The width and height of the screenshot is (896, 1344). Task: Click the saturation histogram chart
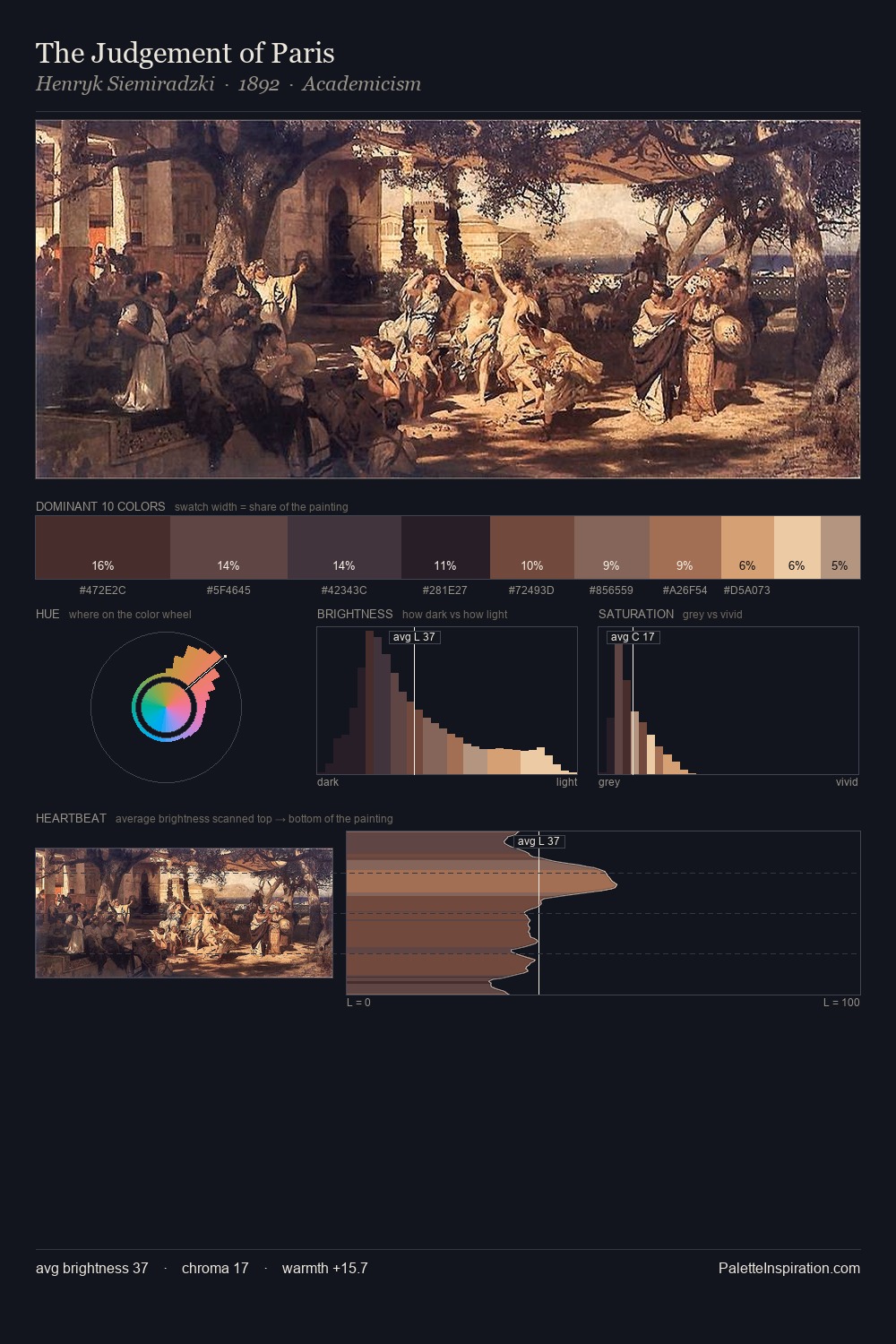[728, 701]
